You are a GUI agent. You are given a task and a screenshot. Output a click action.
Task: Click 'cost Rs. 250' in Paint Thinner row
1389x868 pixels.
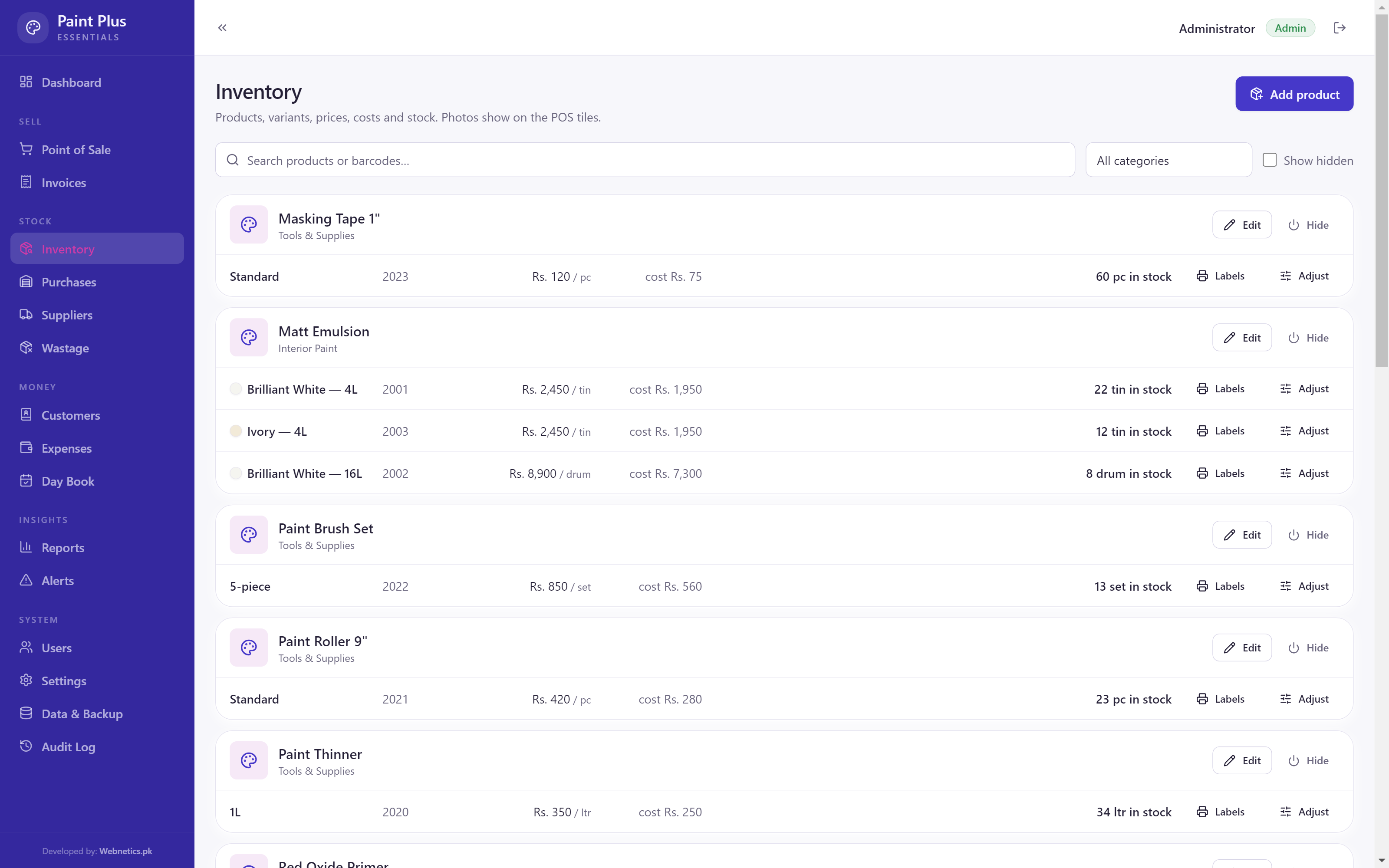pos(670,812)
